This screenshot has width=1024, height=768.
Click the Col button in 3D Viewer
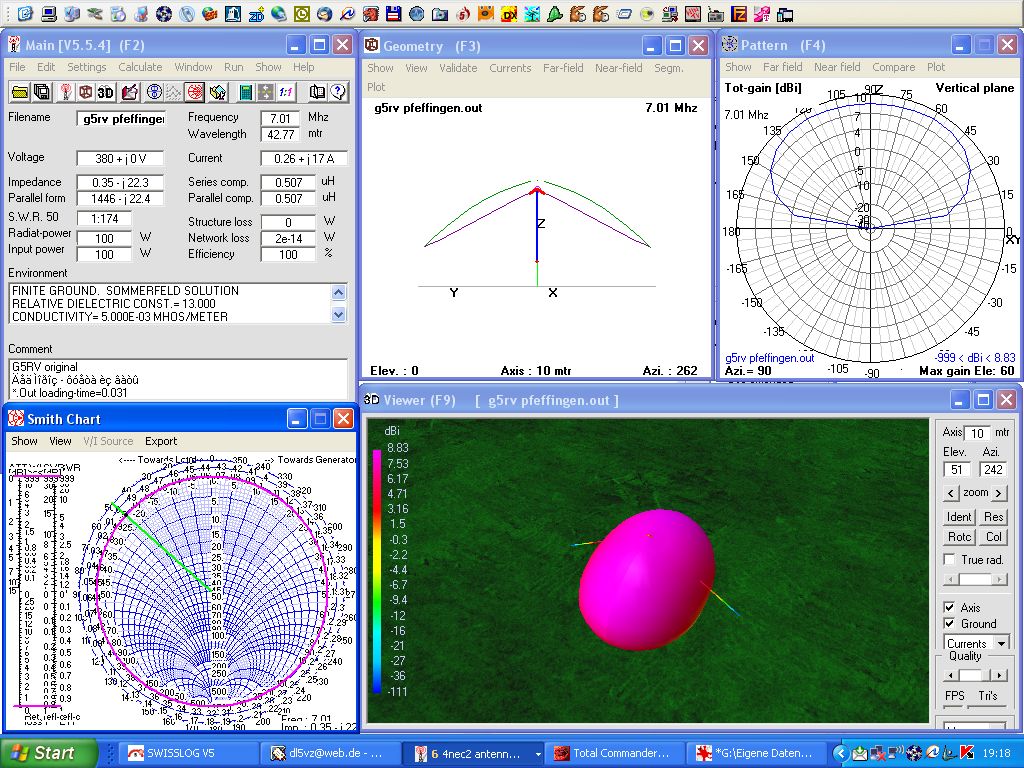click(x=993, y=537)
